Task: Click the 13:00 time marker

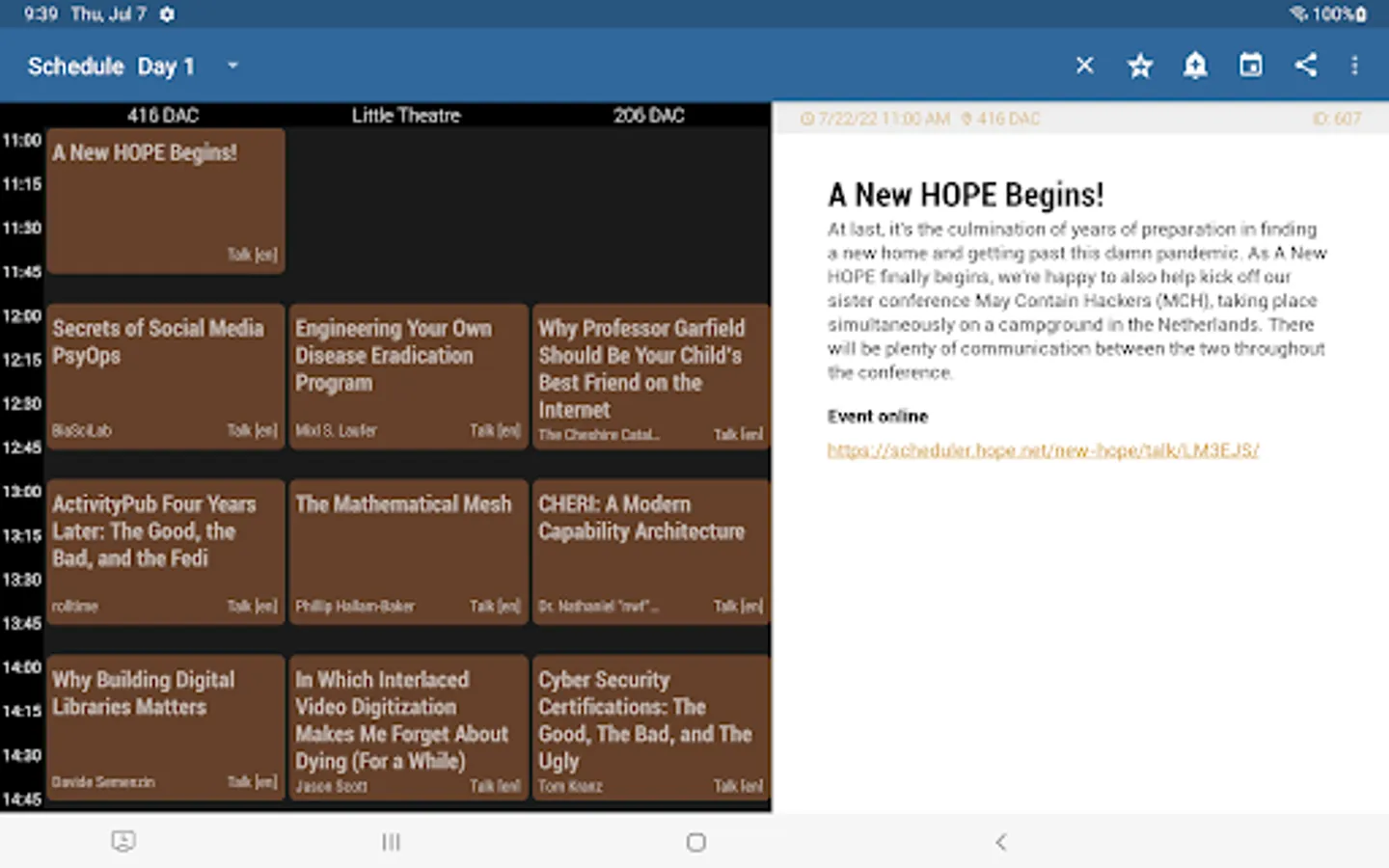Action: [x=22, y=492]
